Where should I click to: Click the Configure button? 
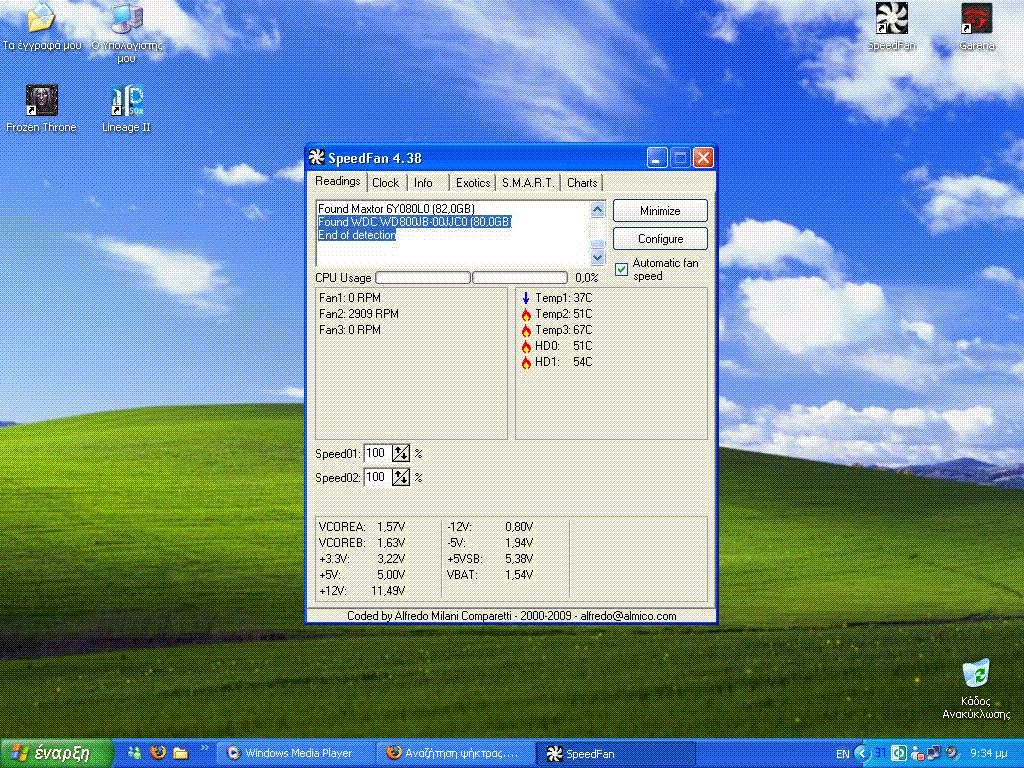pos(660,239)
